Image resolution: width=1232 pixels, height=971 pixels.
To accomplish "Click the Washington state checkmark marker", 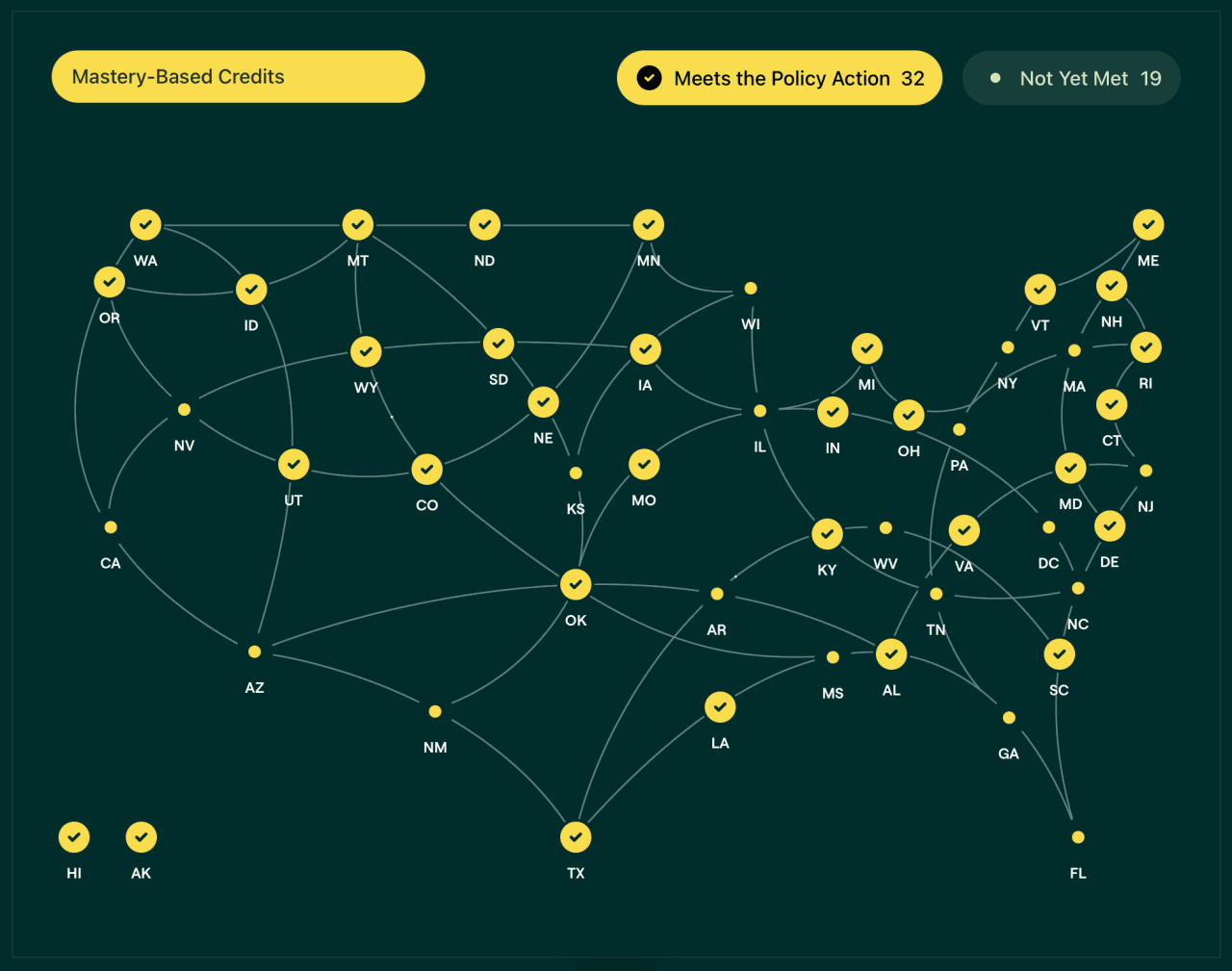I will click(145, 225).
